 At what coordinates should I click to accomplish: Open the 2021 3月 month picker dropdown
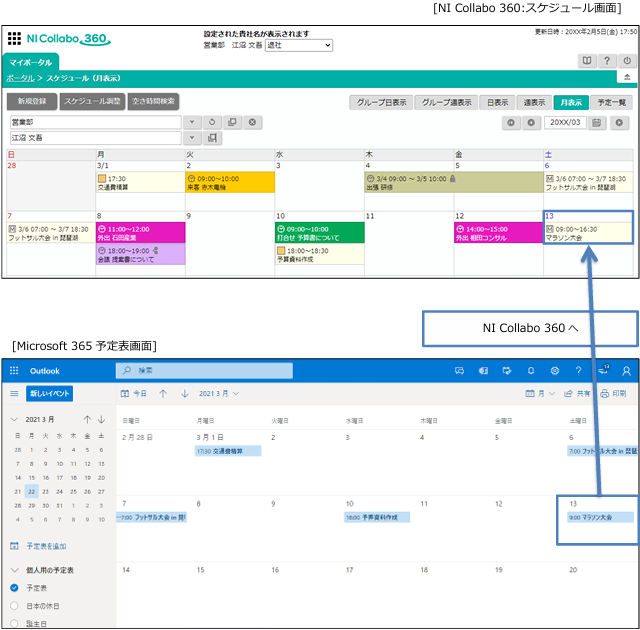tap(219, 393)
